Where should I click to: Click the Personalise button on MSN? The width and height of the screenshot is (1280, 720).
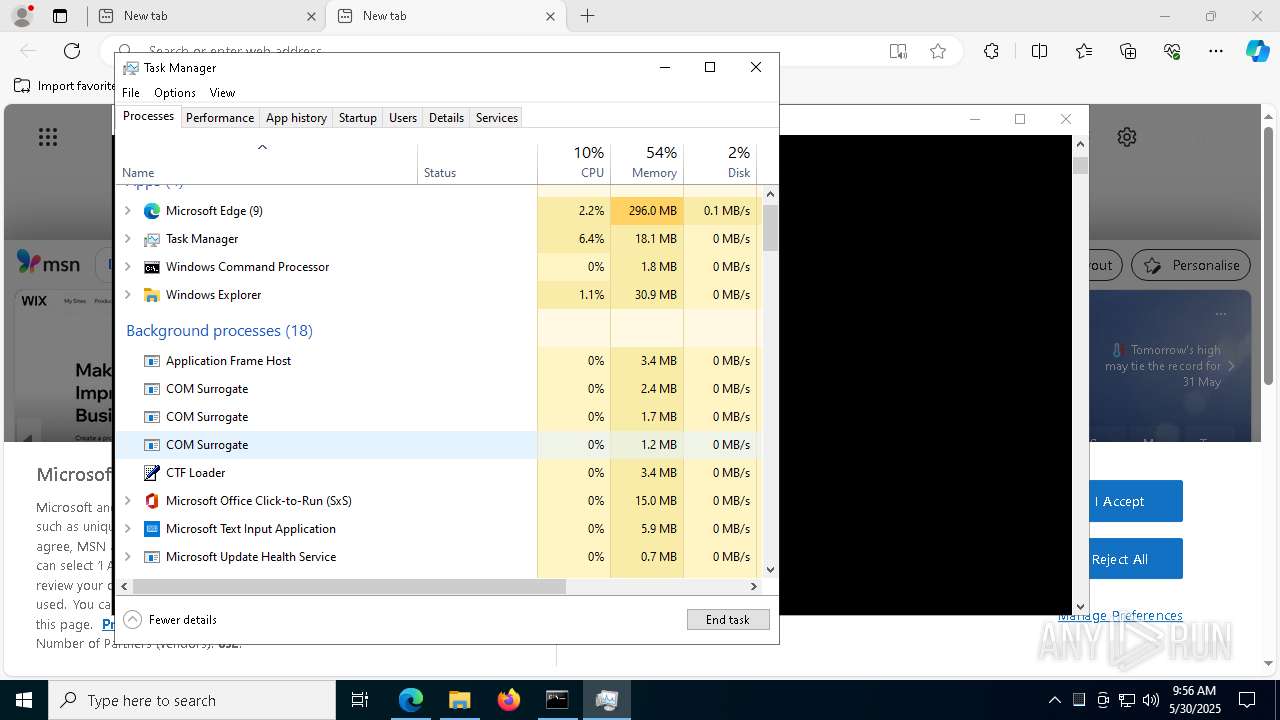tap(1191, 265)
